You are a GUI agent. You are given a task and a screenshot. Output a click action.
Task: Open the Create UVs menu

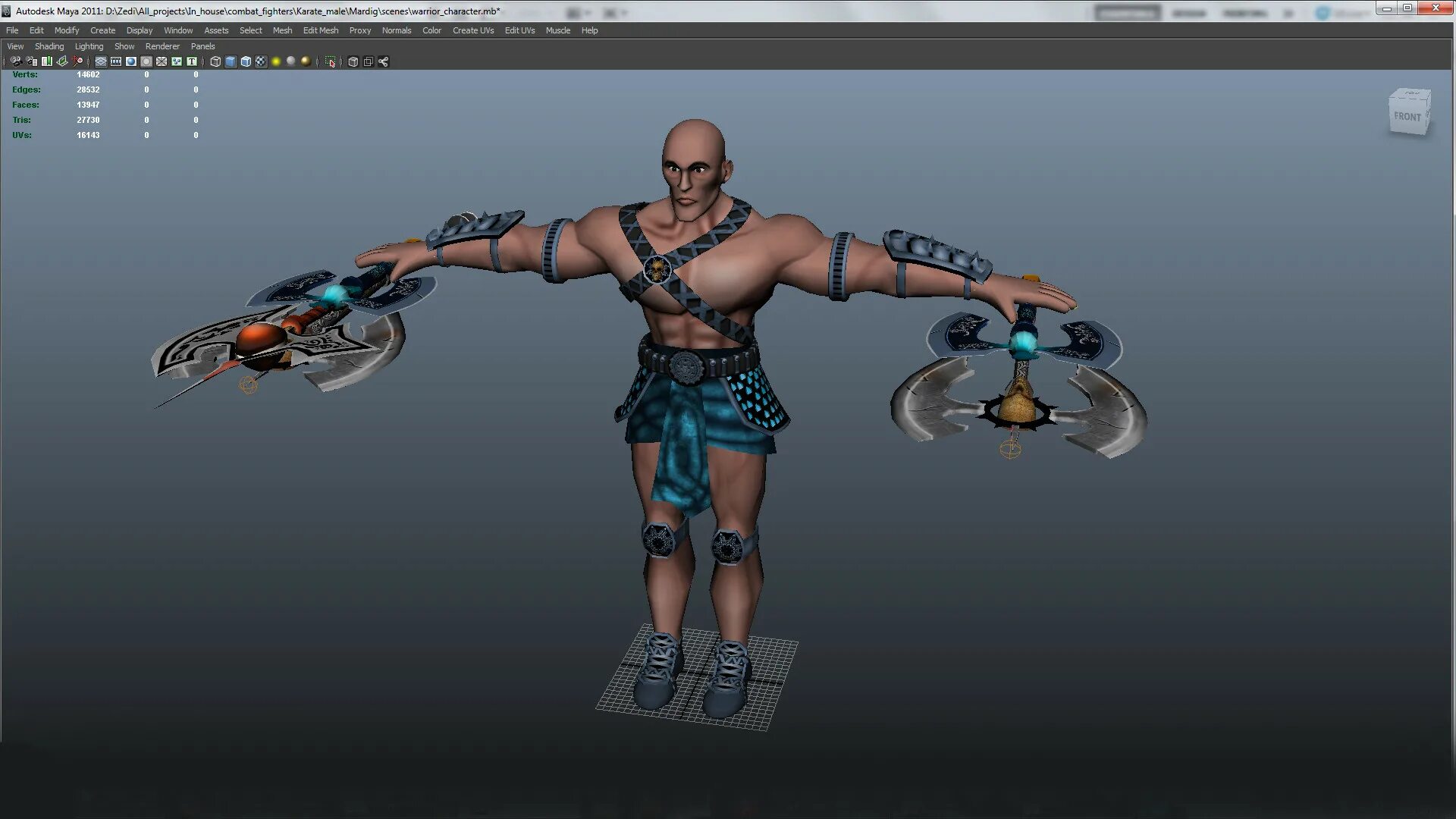coord(472,30)
